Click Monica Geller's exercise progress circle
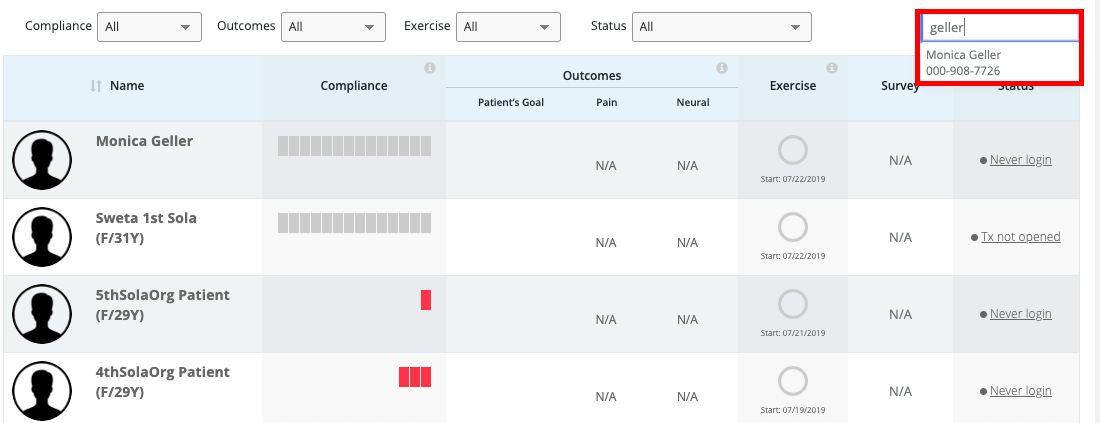1100x423 pixels. [x=792, y=151]
